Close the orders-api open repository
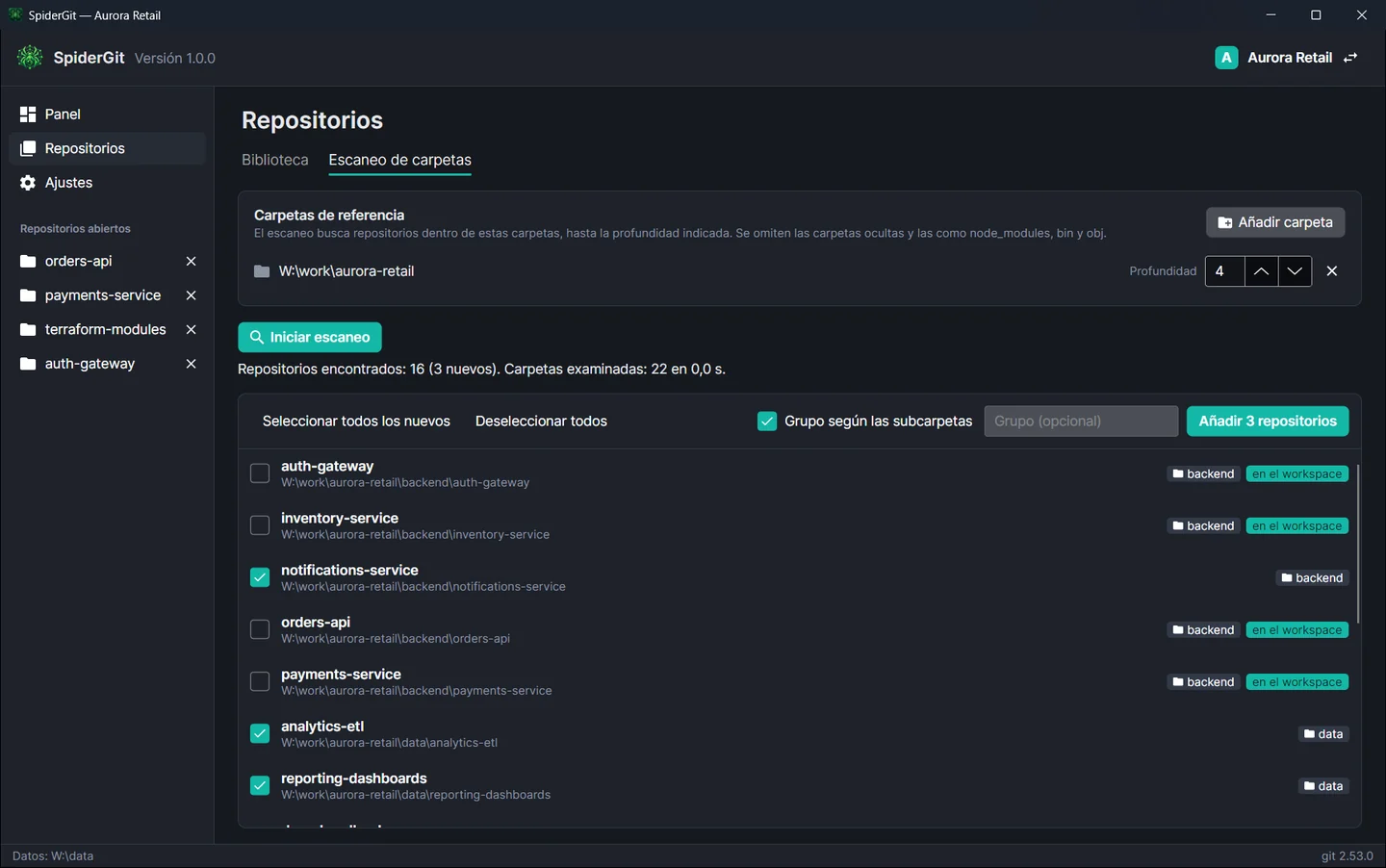The image size is (1386, 868). [191, 262]
